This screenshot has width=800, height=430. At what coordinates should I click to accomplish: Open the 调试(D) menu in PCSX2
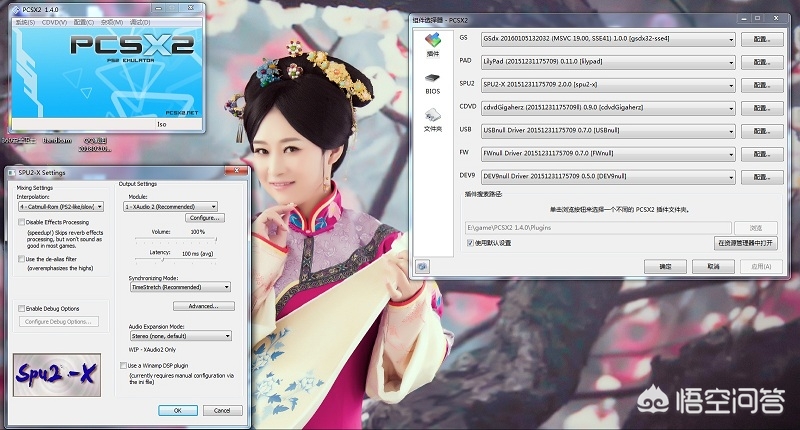140,22
